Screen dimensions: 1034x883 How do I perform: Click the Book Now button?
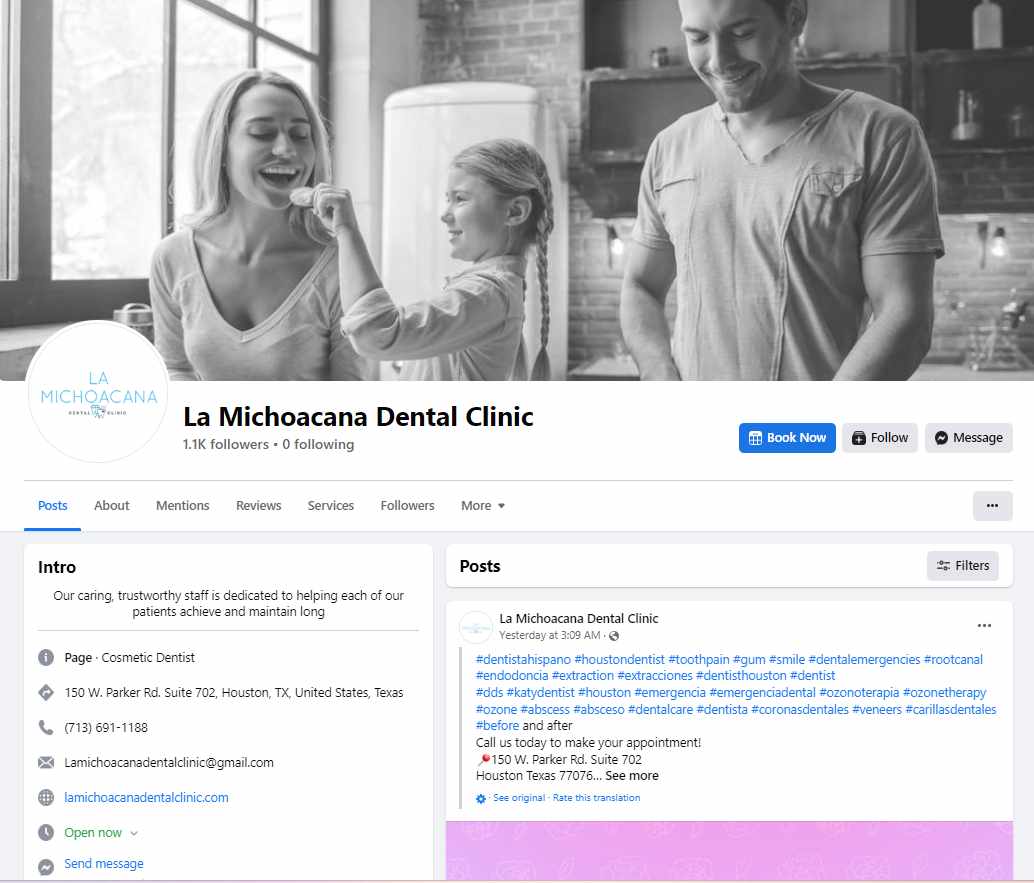(787, 438)
